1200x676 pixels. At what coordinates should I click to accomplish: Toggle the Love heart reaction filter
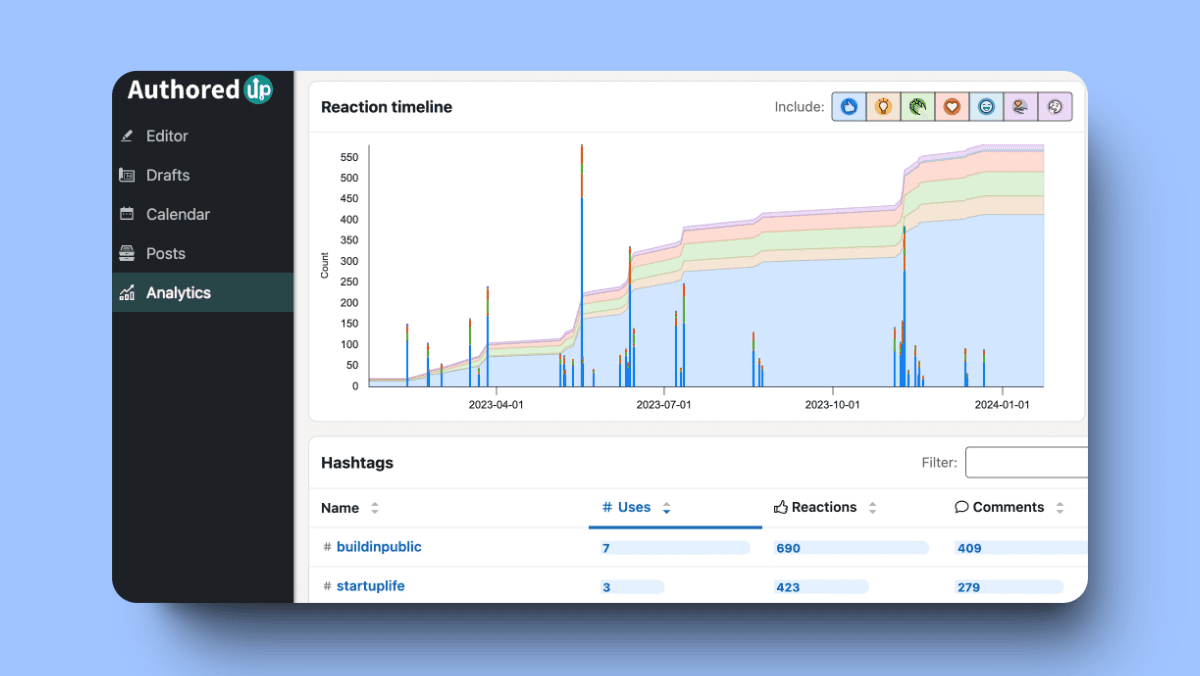[952, 106]
